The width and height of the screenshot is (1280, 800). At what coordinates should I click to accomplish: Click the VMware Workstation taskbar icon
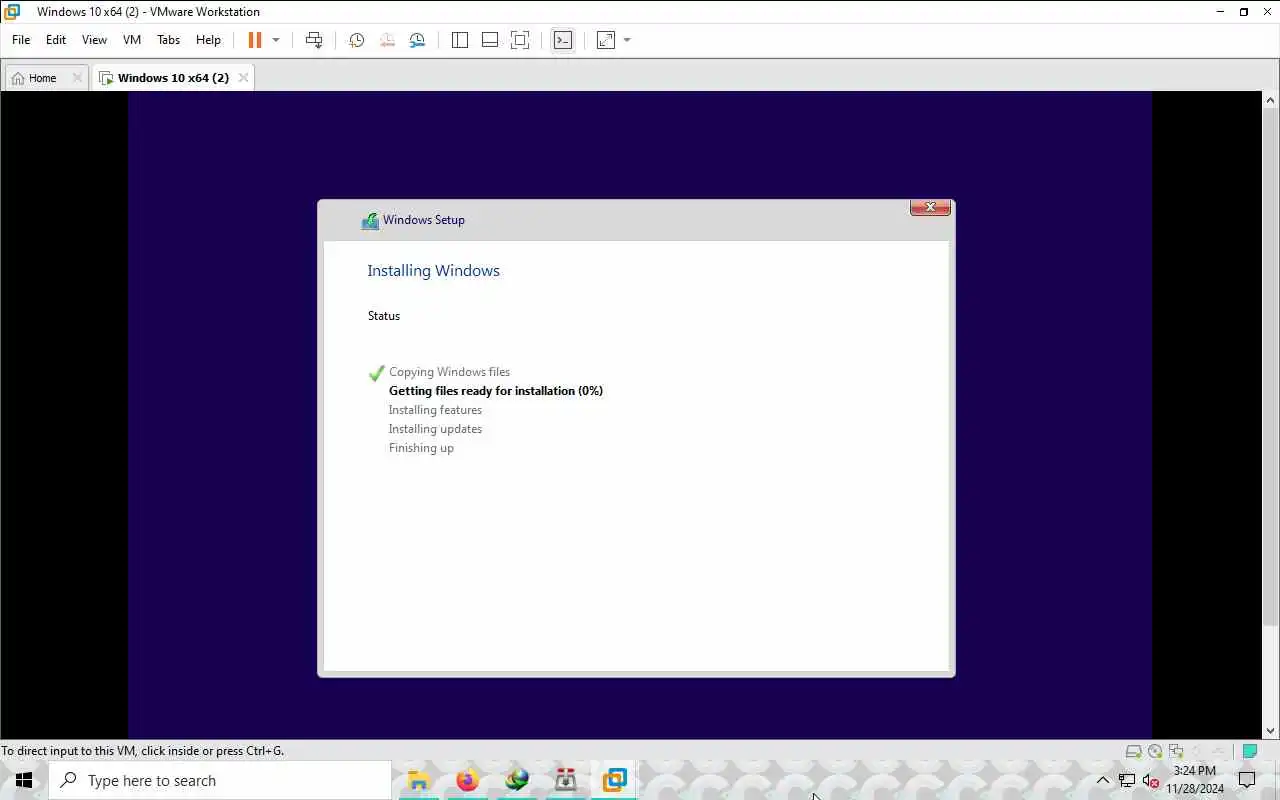click(x=614, y=780)
